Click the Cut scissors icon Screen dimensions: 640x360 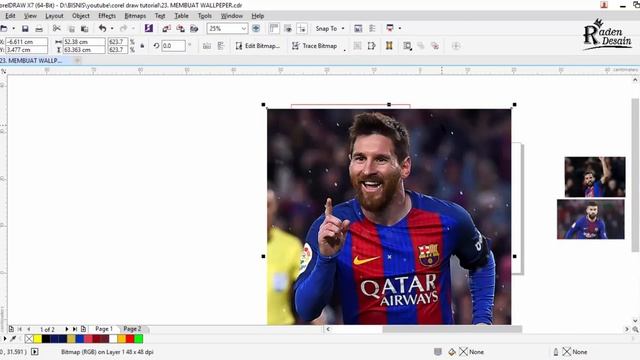(57, 28)
